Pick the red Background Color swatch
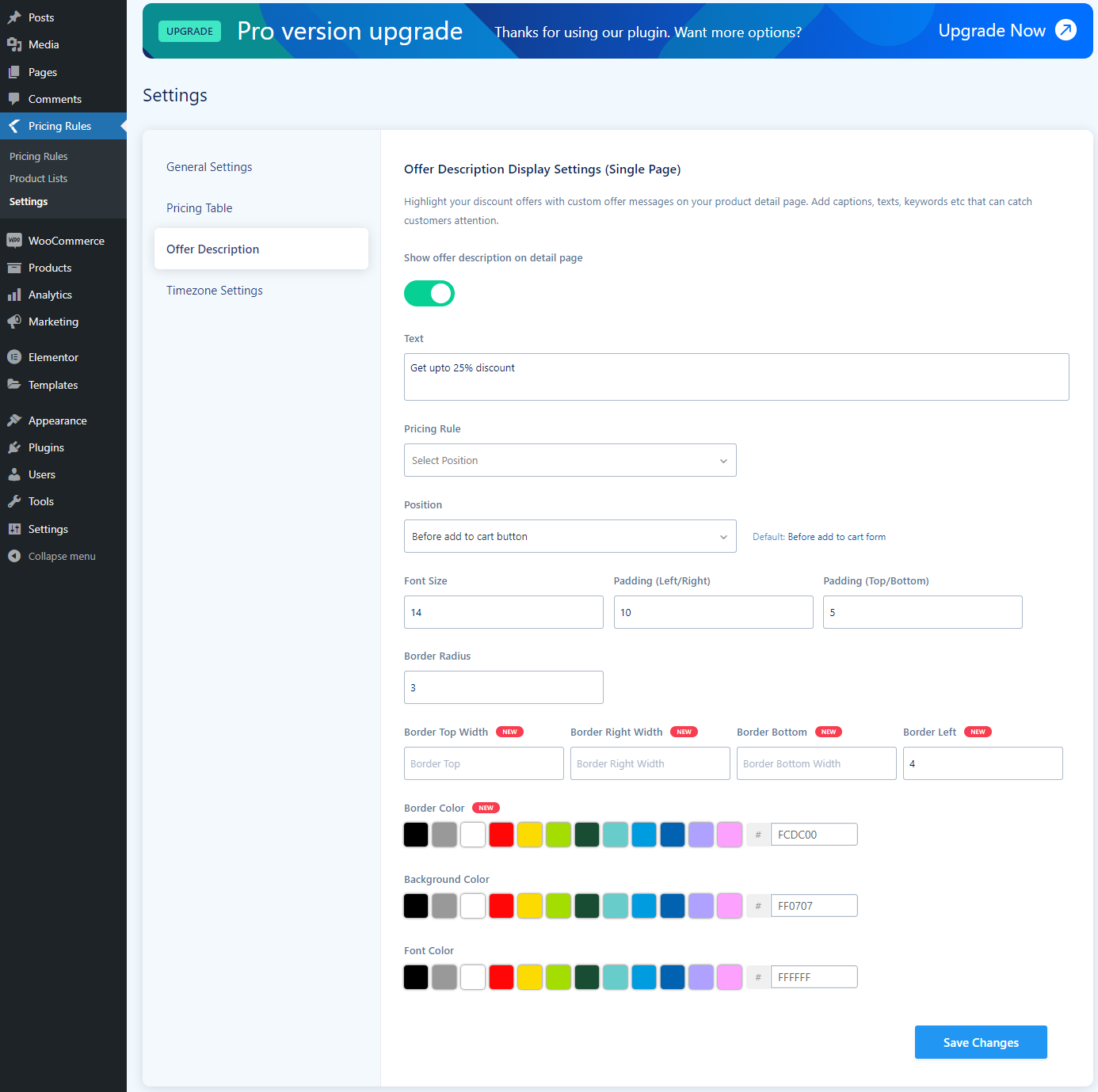 501,906
